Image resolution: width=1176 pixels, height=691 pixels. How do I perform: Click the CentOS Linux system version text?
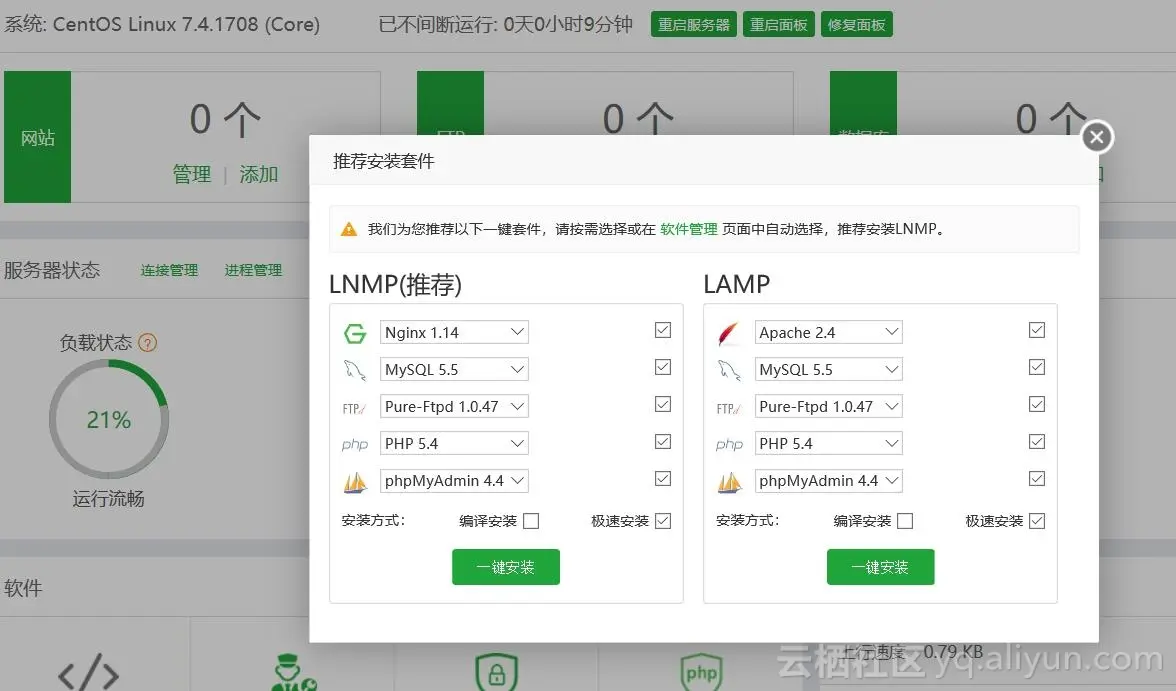[x=162, y=24]
